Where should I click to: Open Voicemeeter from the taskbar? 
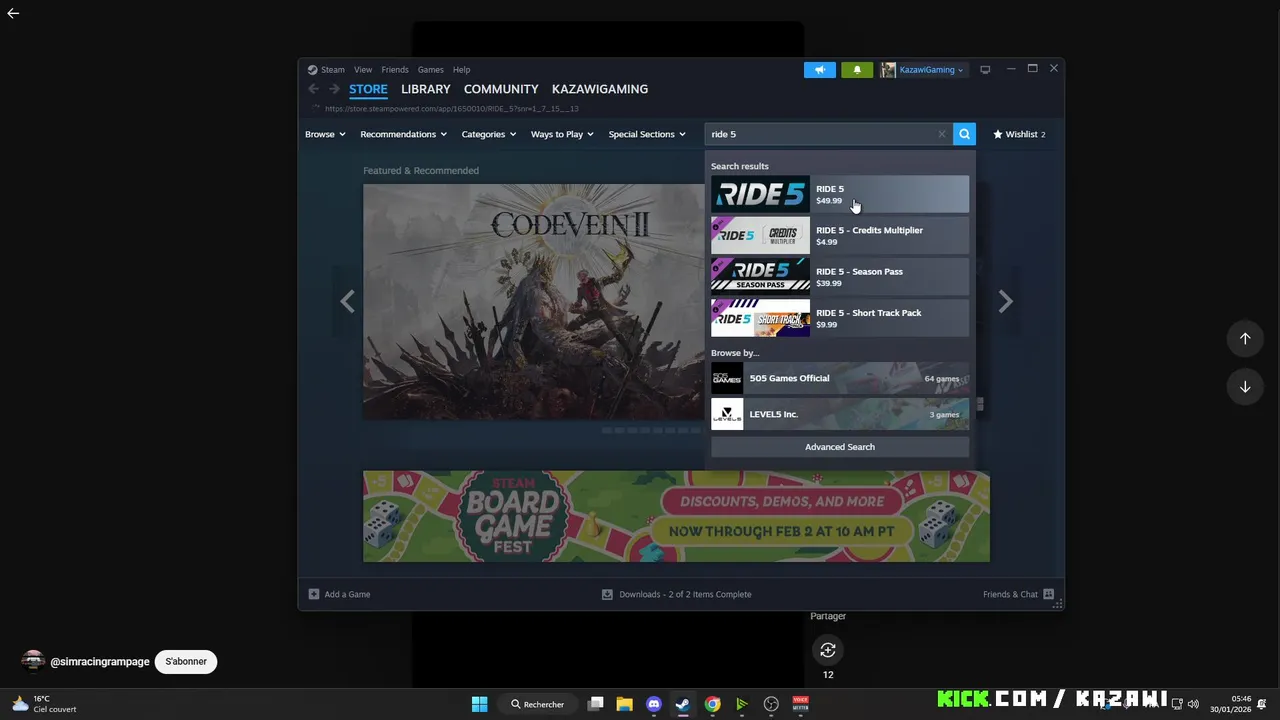tap(800, 704)
